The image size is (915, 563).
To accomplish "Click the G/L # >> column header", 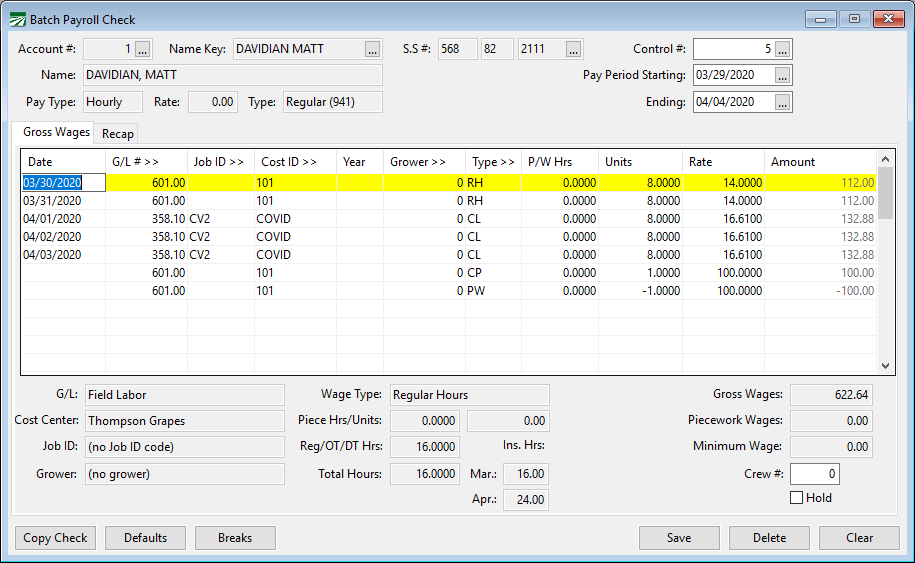I will pyautogui.click(x=146, y=162).
